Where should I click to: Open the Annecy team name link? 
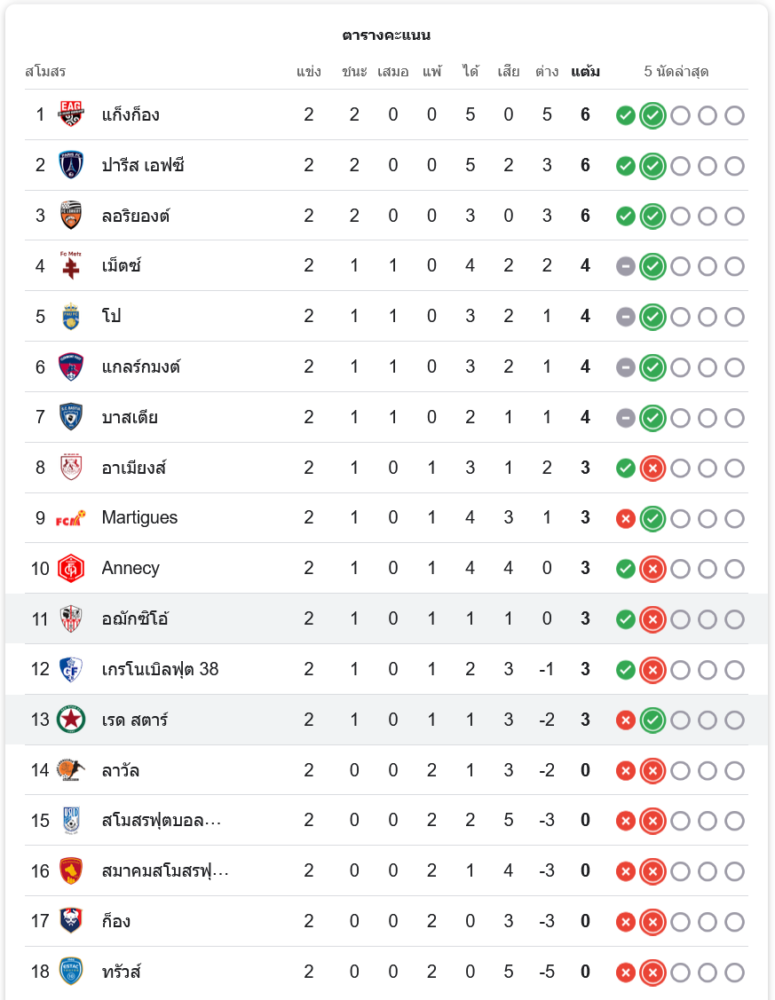pyautogui.click(x=131, y=568)
